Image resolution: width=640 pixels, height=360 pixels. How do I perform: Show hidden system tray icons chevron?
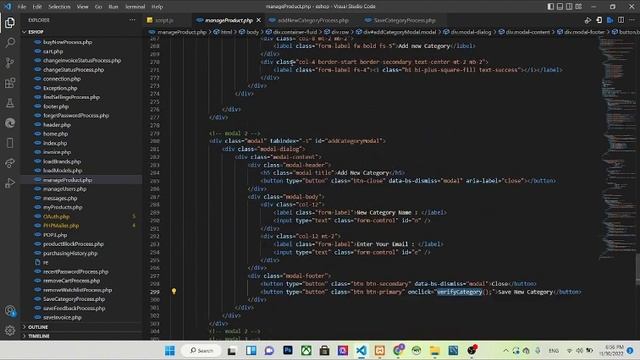[506, 351]
